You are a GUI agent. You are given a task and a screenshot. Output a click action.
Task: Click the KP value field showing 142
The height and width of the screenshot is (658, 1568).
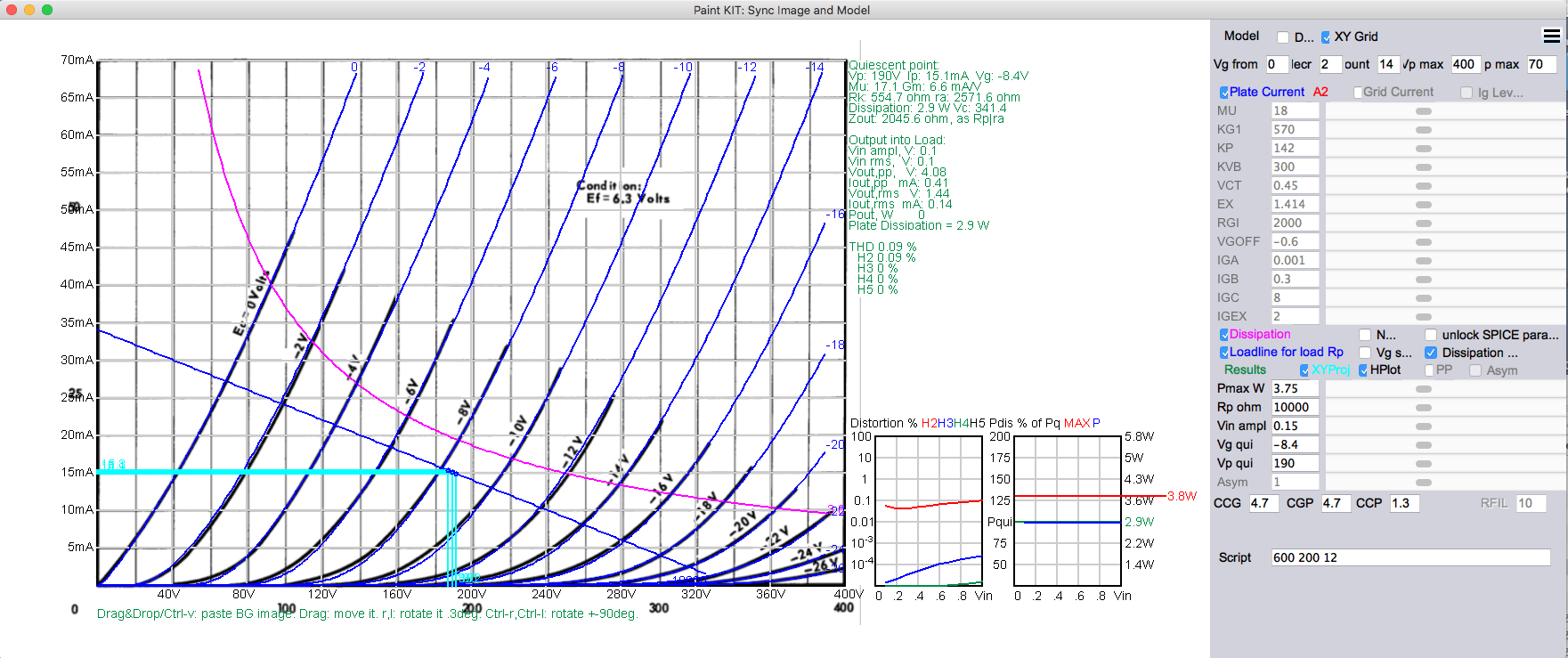point(1295,149)
